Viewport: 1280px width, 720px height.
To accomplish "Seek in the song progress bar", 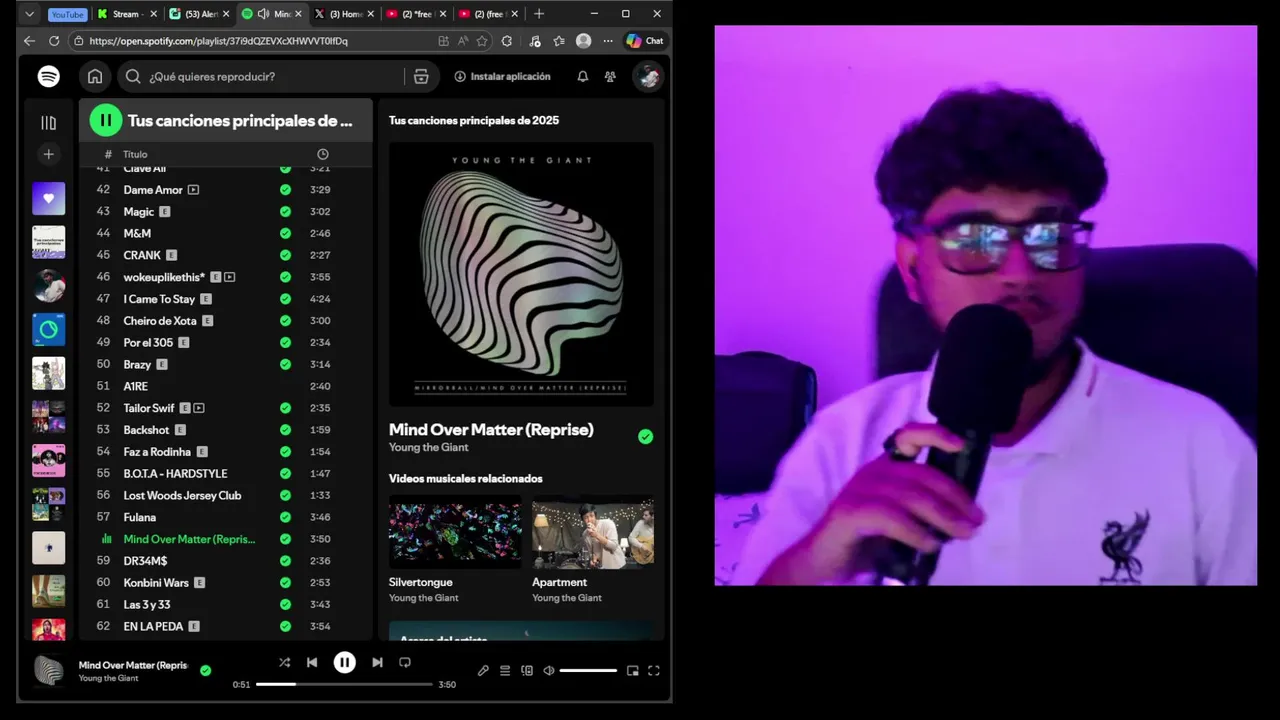I will (x=344, y=684).
